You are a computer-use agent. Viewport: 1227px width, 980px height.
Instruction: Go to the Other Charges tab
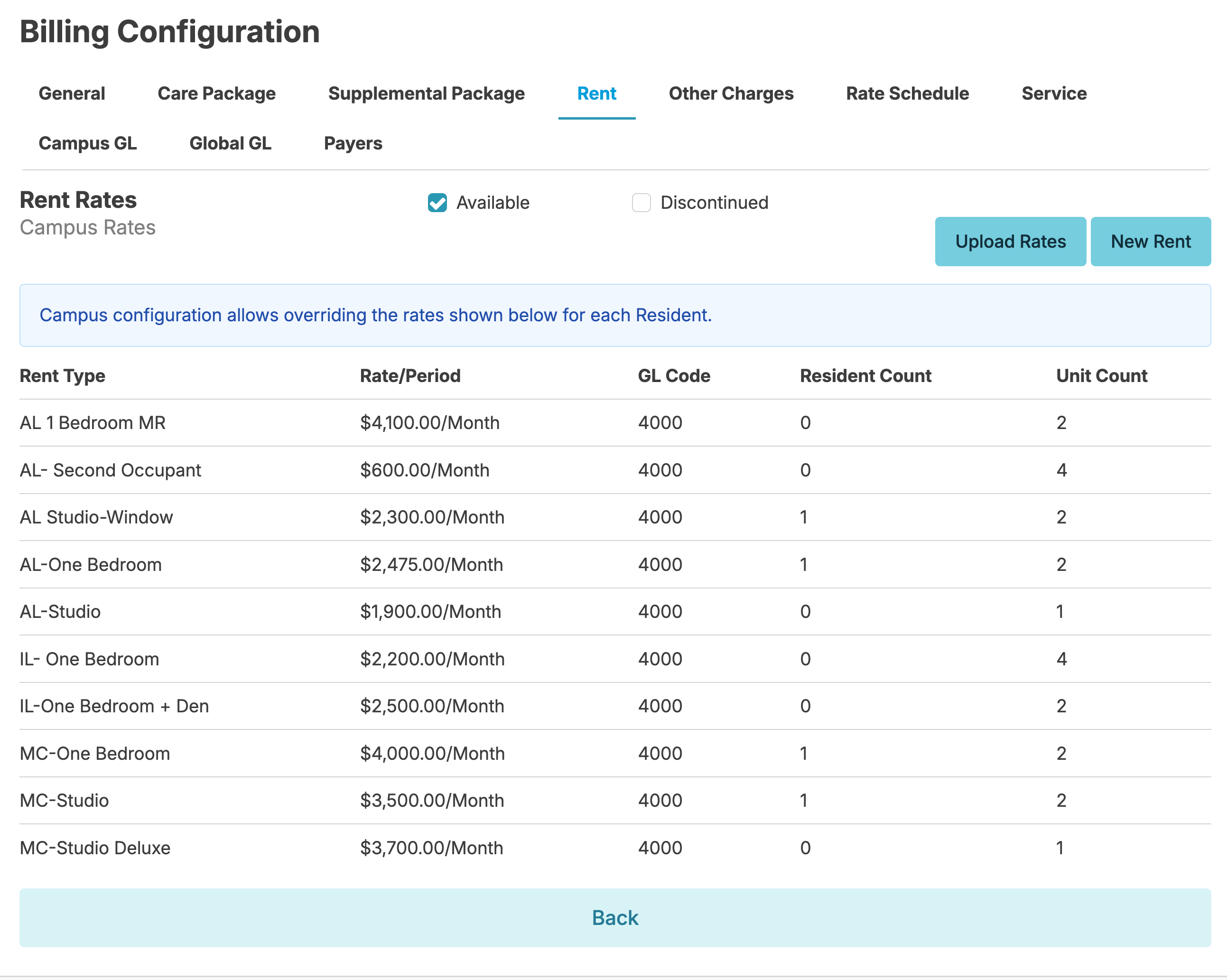[x=731, y=93]
